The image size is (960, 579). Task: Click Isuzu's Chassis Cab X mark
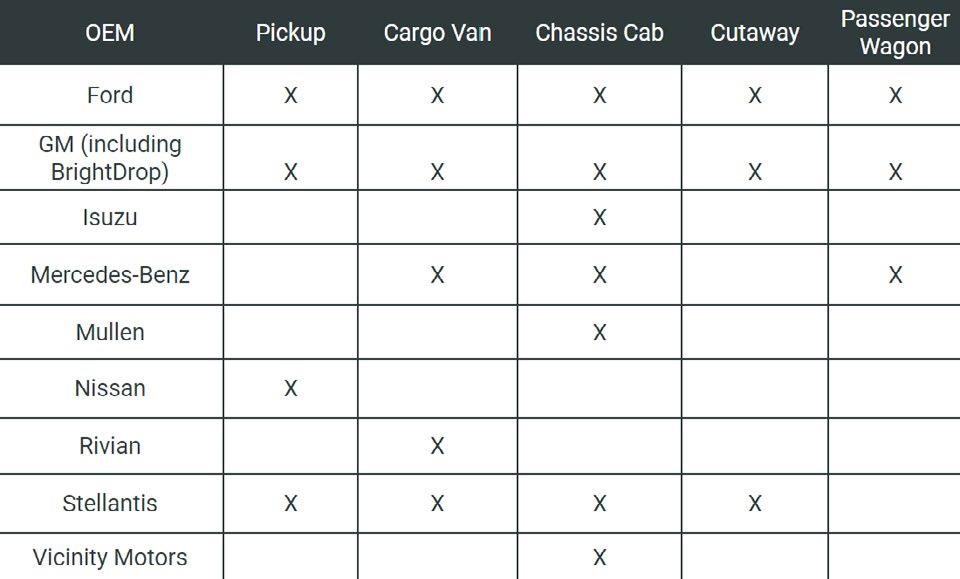tap(599, 217)
